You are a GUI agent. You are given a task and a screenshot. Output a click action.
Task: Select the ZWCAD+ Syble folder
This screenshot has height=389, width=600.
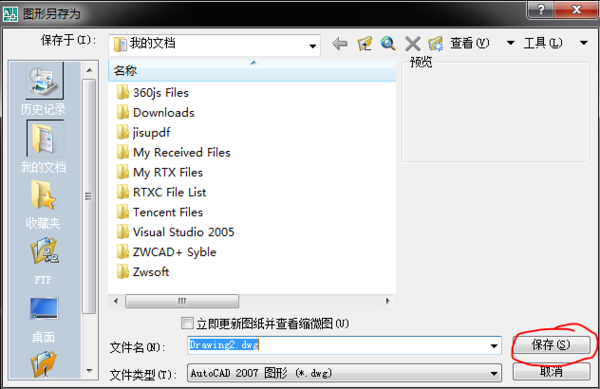tap(166, 252)
